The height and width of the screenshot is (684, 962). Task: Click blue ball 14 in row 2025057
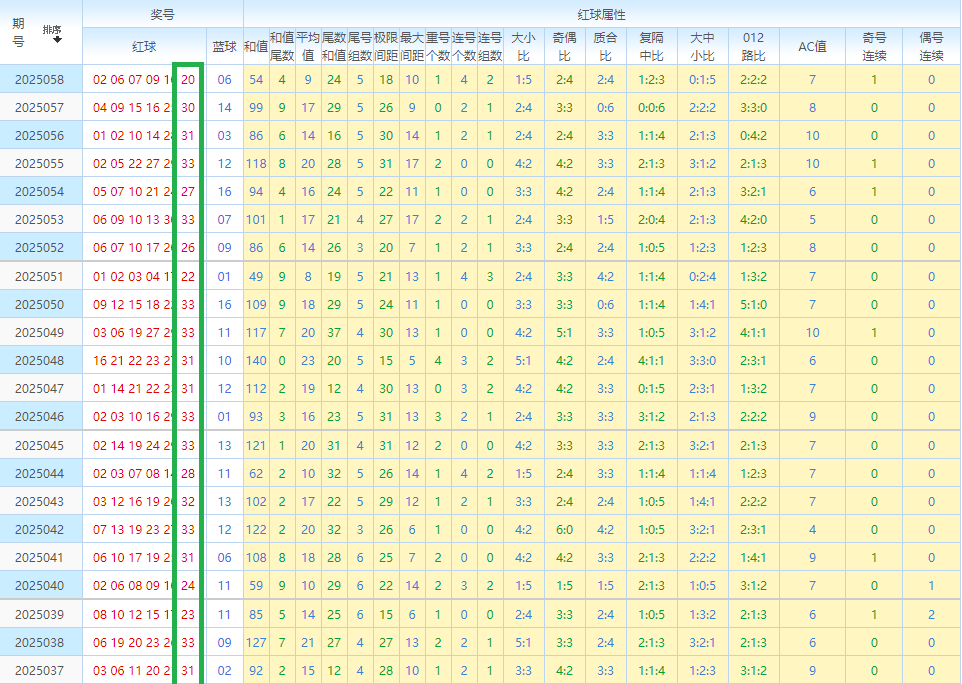tap(225, 107)
